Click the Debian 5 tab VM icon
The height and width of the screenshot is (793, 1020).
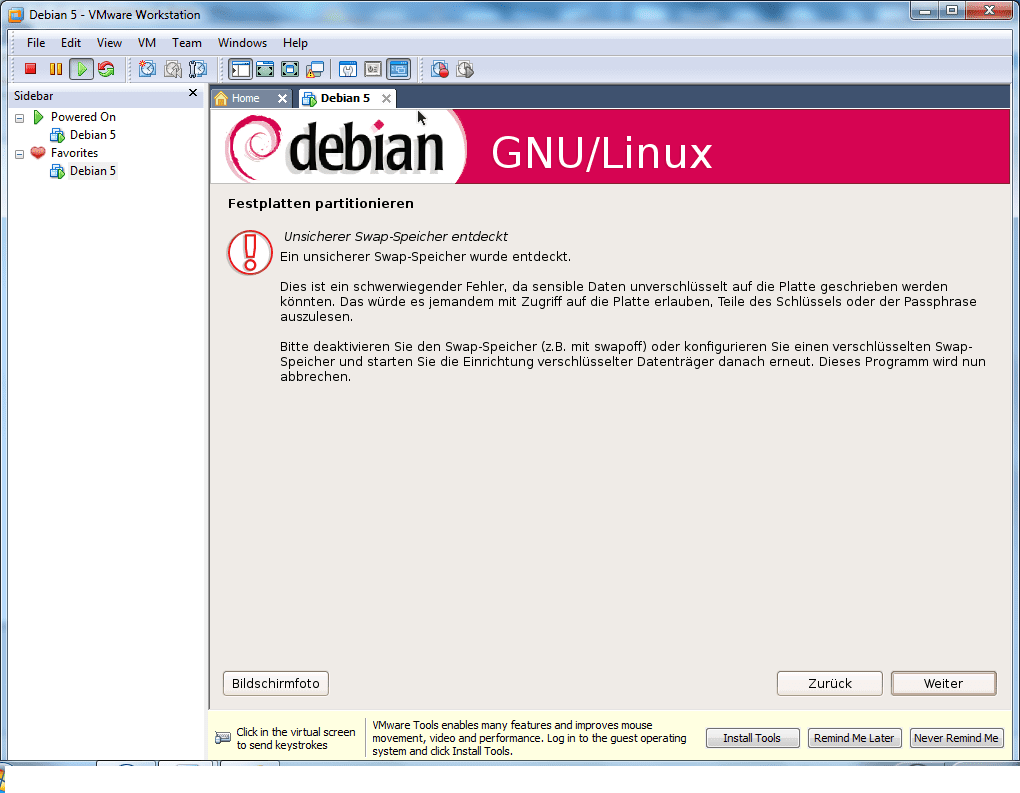(310, 99)
